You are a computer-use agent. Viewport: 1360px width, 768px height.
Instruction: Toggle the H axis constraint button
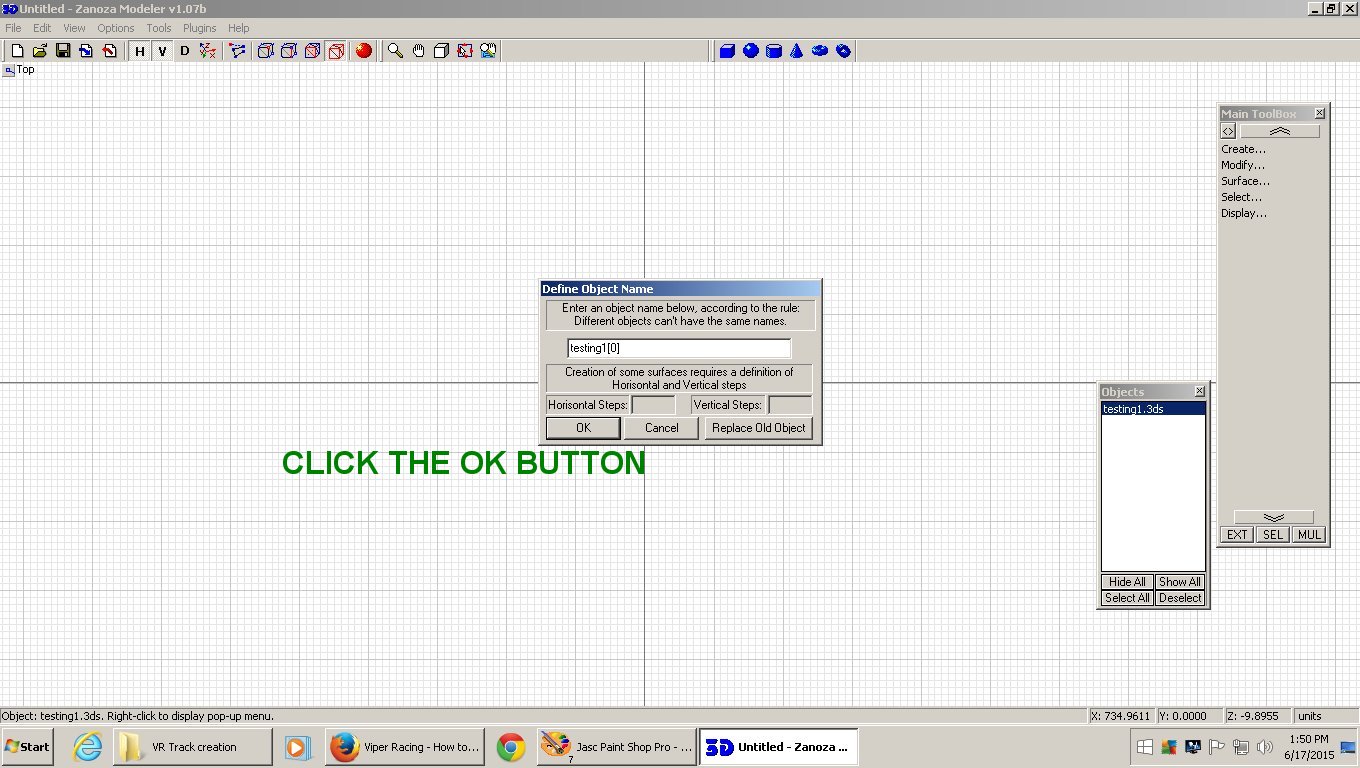[140, 51]
